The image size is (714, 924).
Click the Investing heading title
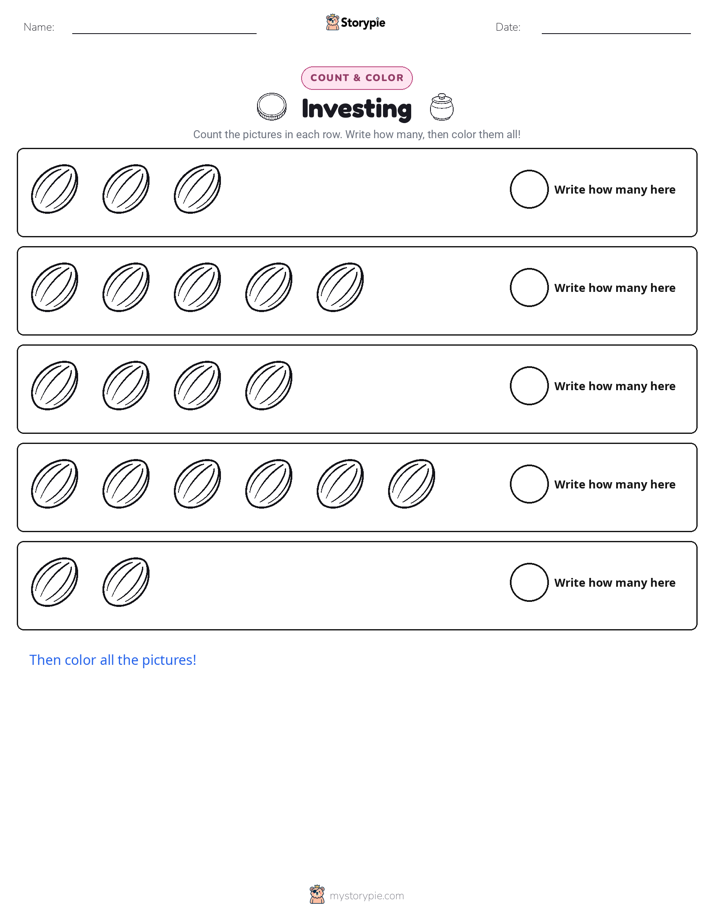tap(356, 108)
